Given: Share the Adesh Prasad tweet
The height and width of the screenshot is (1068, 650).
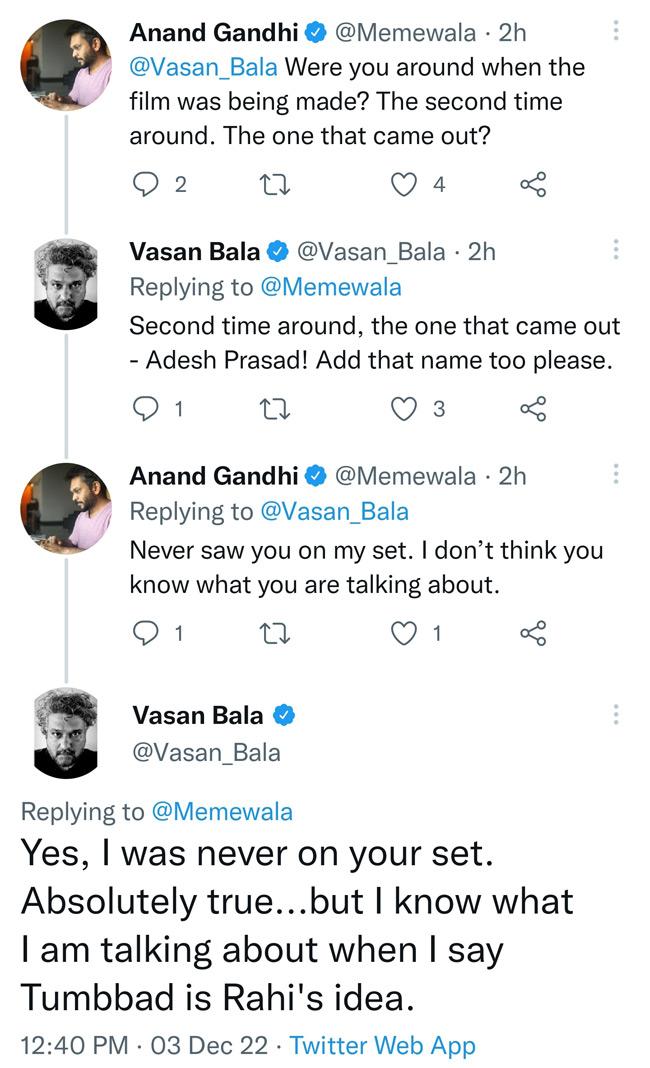Looking at the screenshot, I should pos(533,408).
